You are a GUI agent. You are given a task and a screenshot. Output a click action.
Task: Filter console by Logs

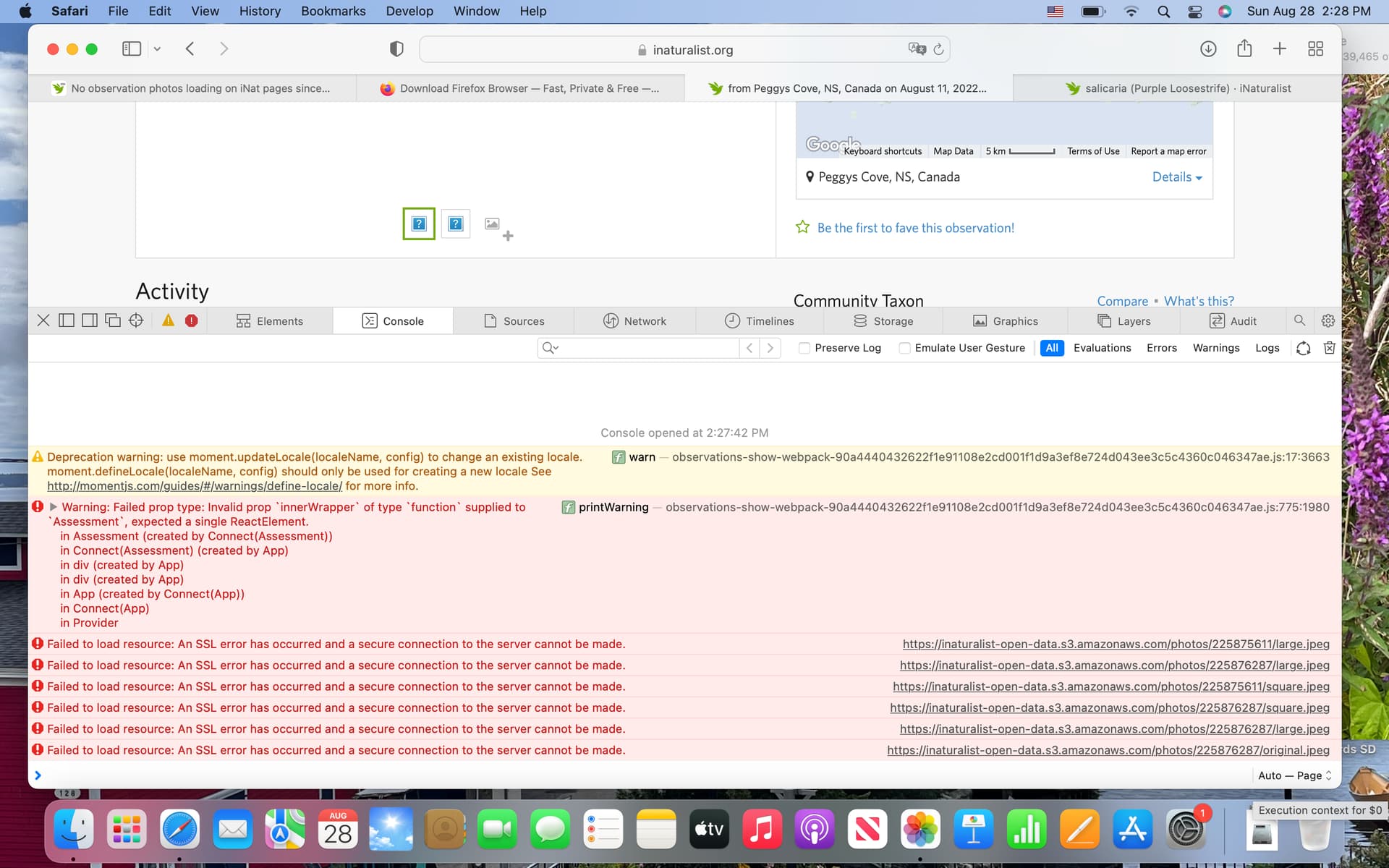(1267, 348)
